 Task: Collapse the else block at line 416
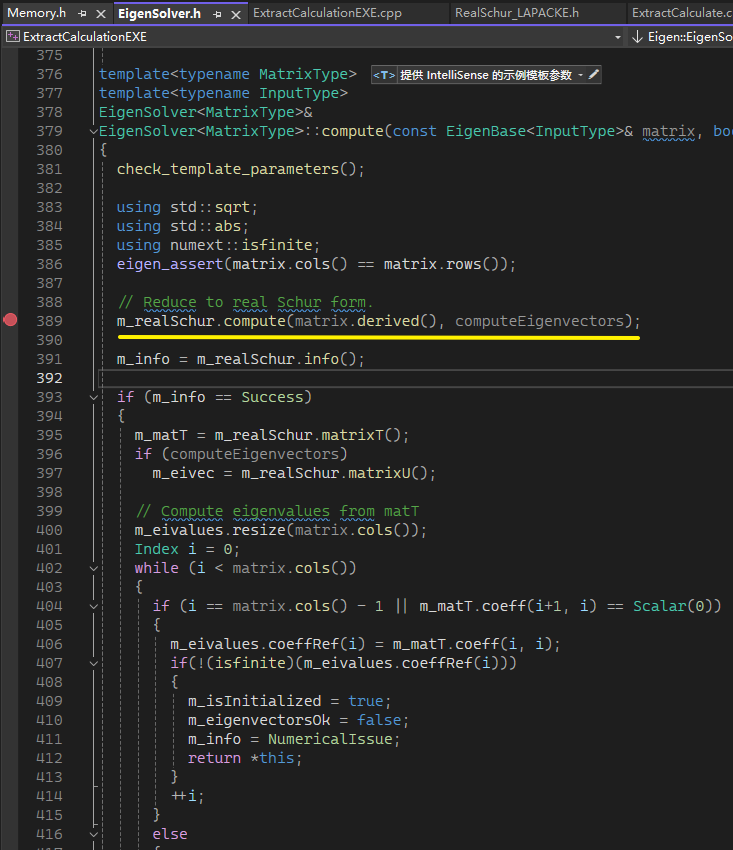pyautogui.click(x=93, y=834)
